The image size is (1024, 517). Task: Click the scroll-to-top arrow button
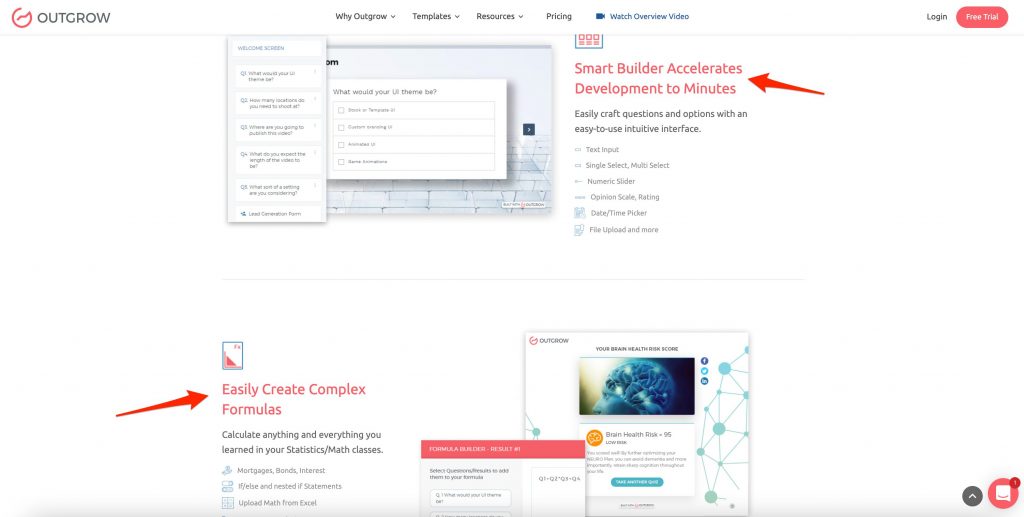pos(972,496)
